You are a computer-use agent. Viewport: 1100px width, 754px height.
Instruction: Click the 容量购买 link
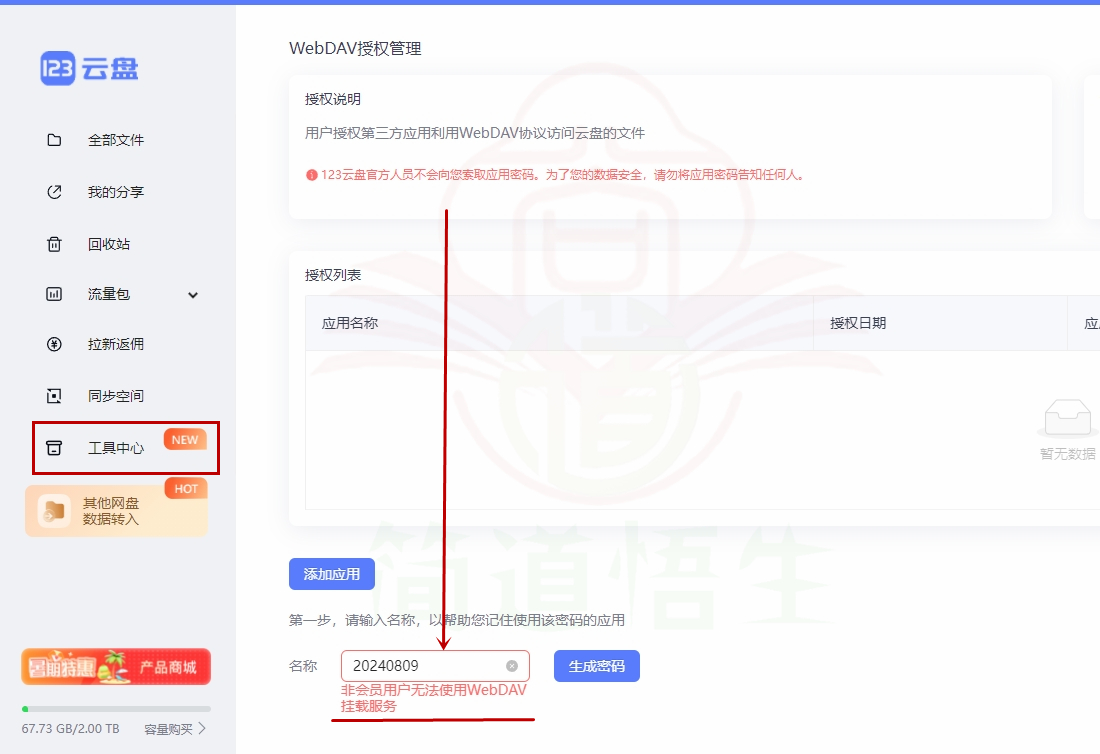[x=168, y=729]
